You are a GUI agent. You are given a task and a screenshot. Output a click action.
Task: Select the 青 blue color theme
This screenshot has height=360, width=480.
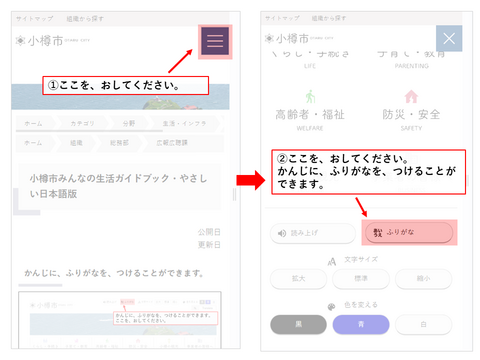click(361, 324)
